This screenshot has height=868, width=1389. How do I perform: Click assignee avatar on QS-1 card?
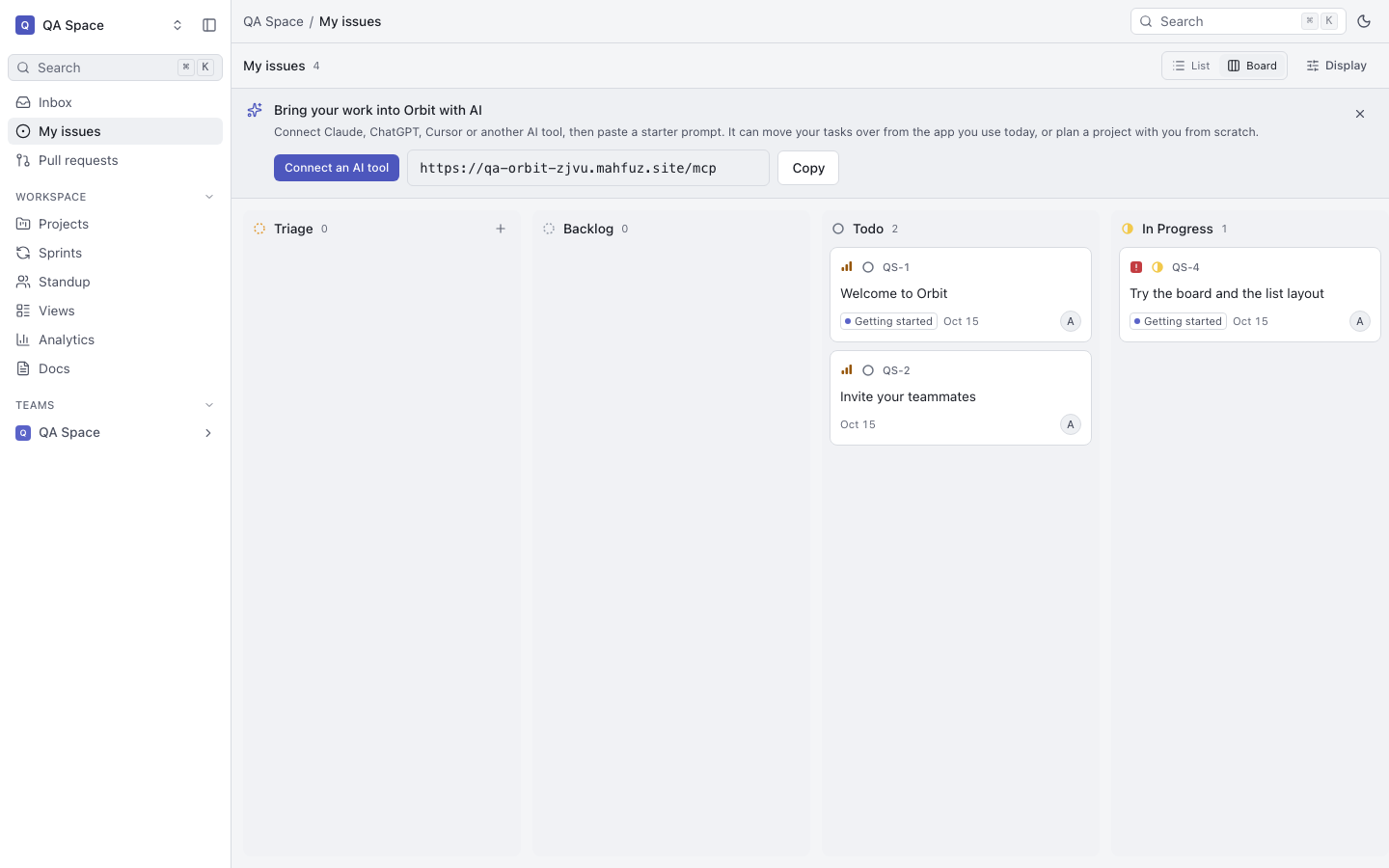pos(1071,321)
